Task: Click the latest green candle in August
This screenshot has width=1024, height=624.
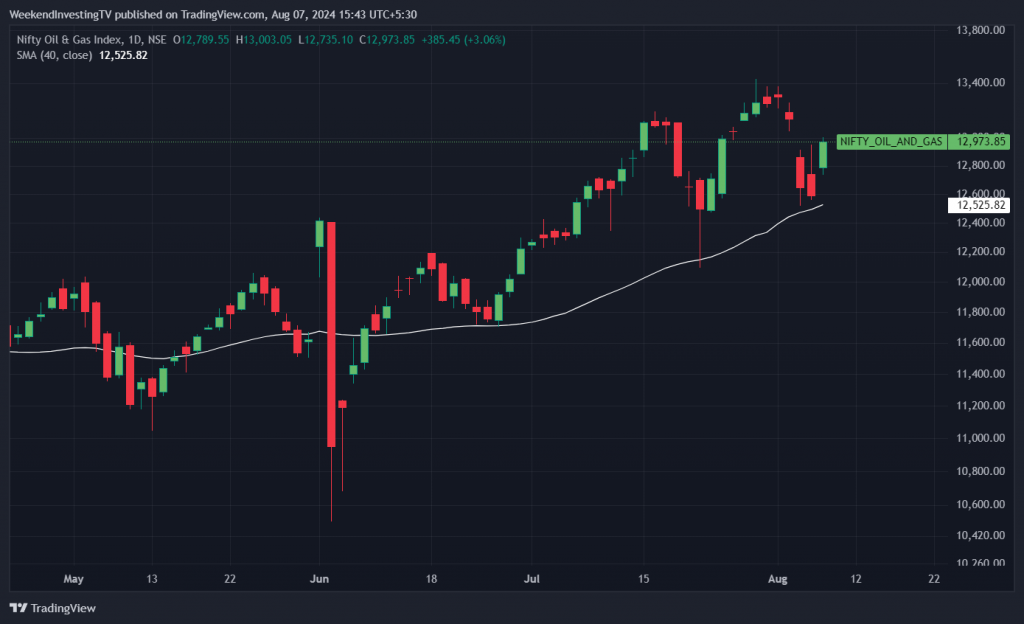Action: coord(823,154)
